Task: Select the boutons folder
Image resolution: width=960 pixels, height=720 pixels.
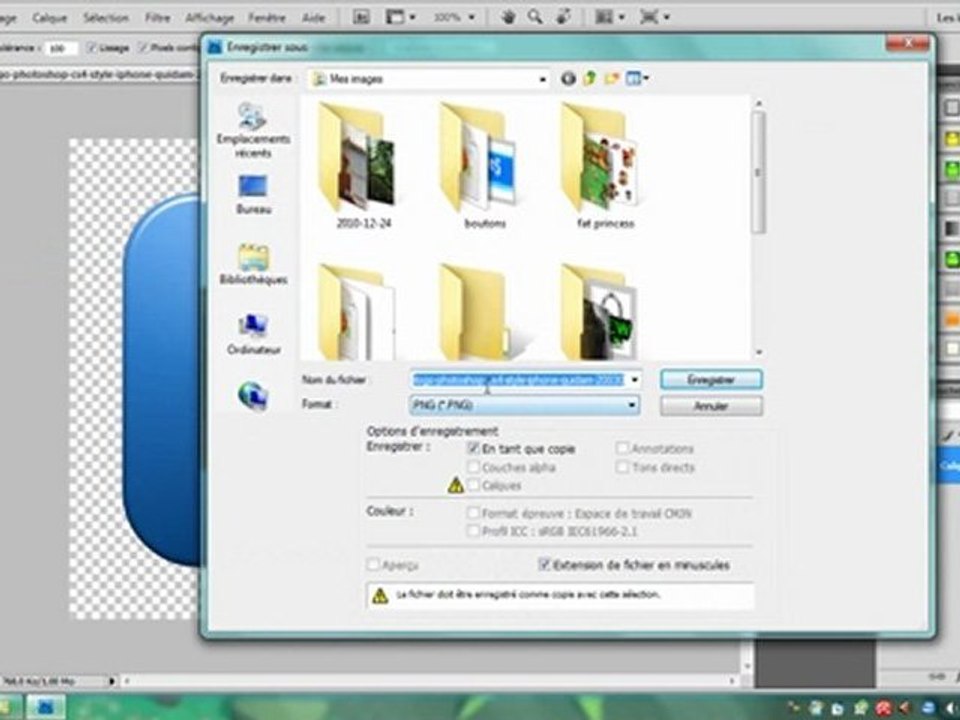Action: tap(484, 165)
